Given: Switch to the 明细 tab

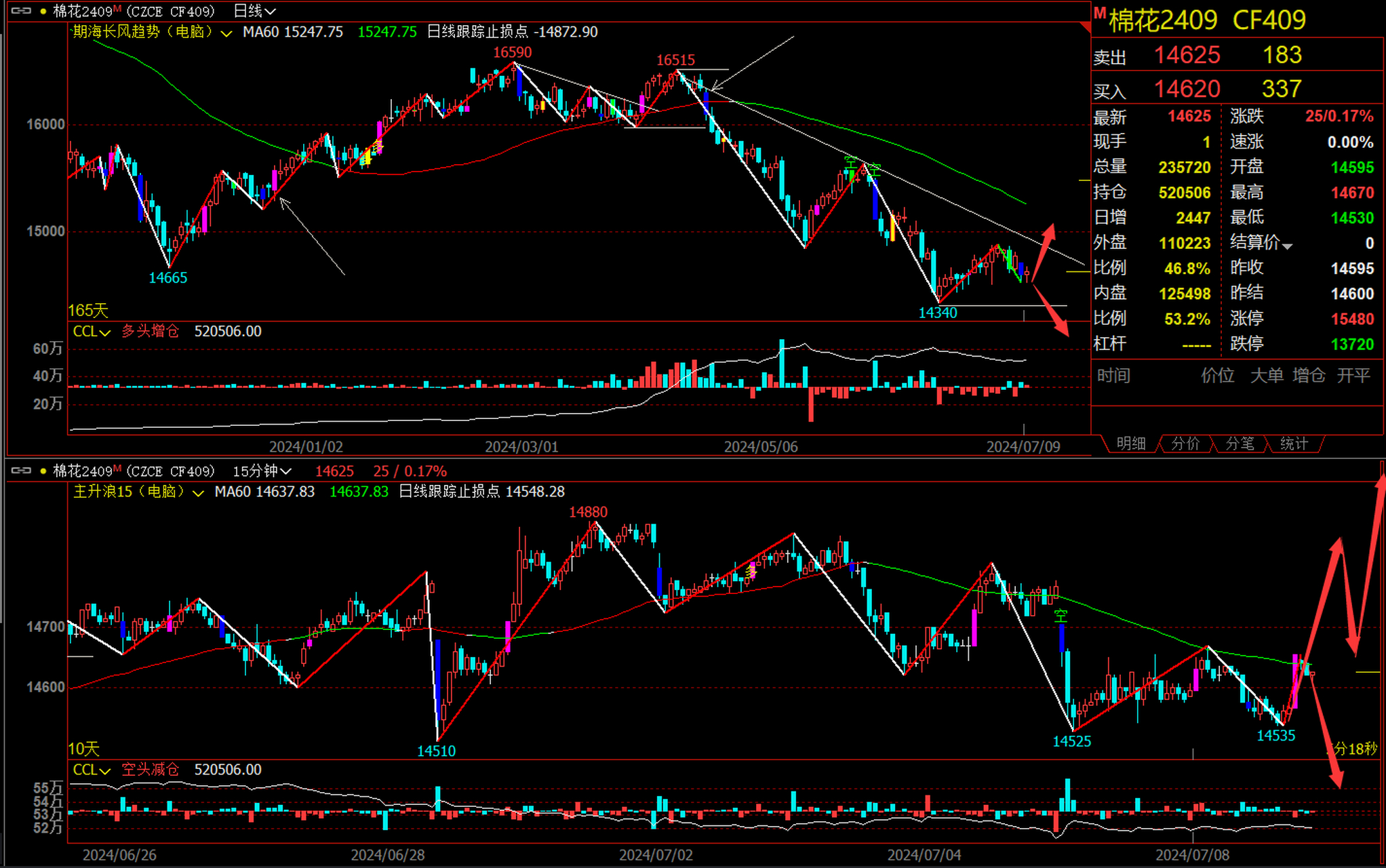Looking at the screenshot, I should (x=1131, y=443).
